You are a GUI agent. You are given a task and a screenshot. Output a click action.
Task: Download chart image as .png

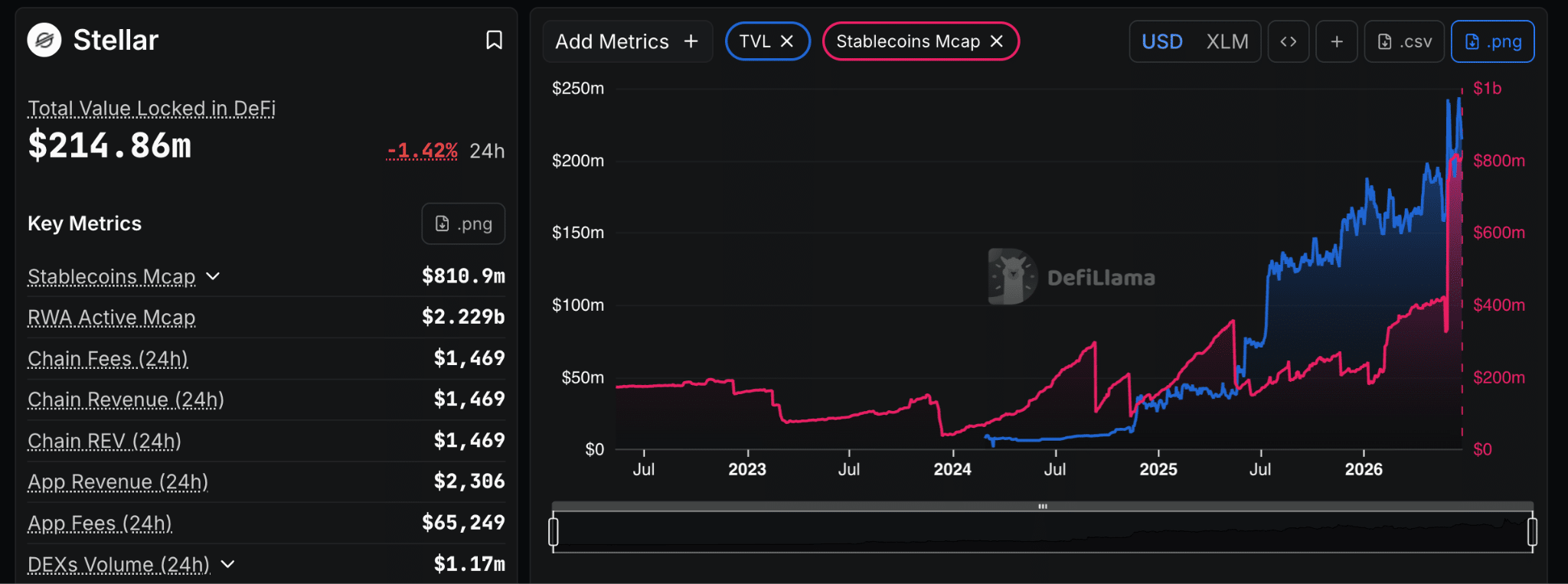pyautogui.click(x=1493, y=41)
